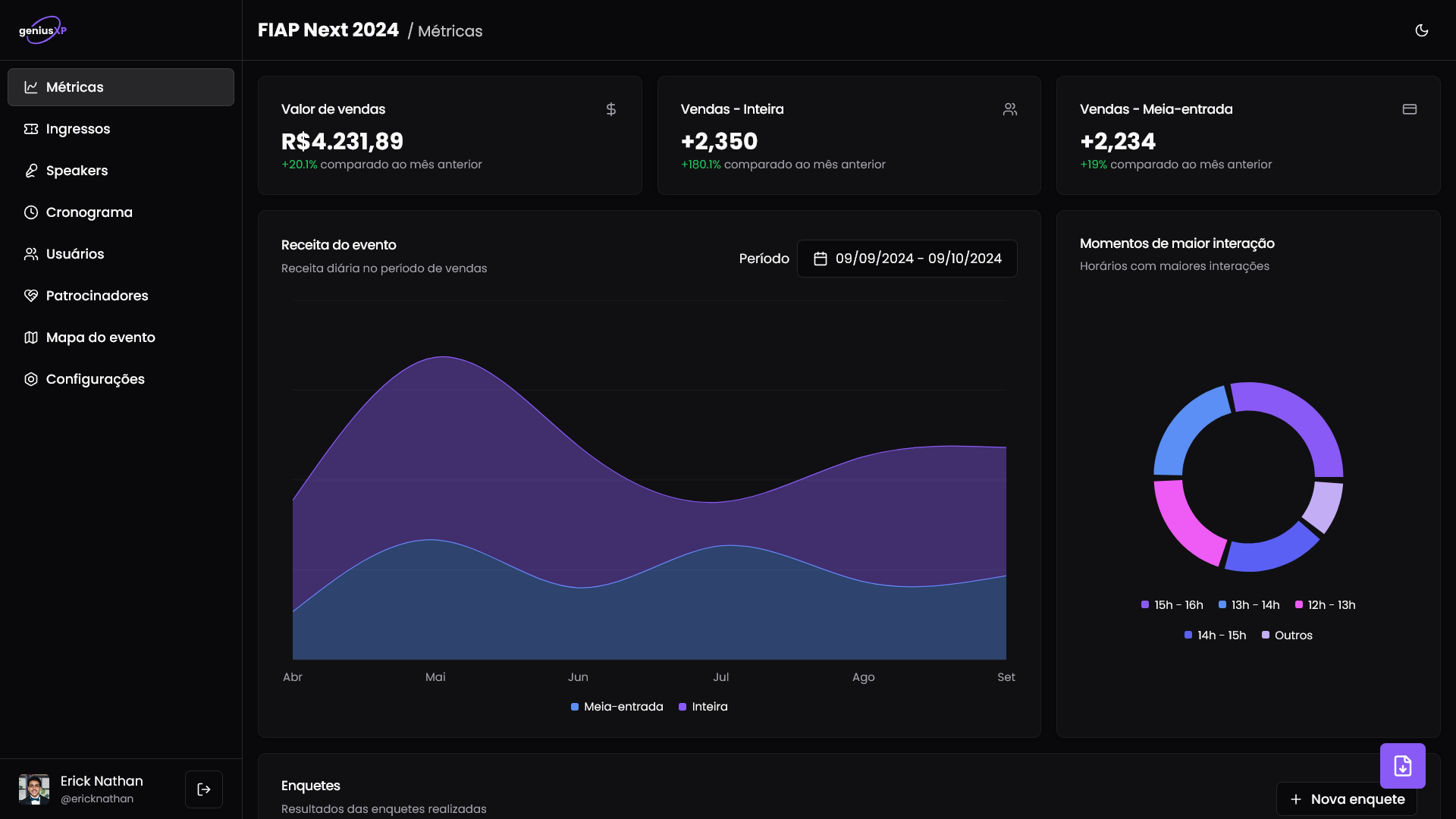Click the geniusXP logo

pos(43,30)
